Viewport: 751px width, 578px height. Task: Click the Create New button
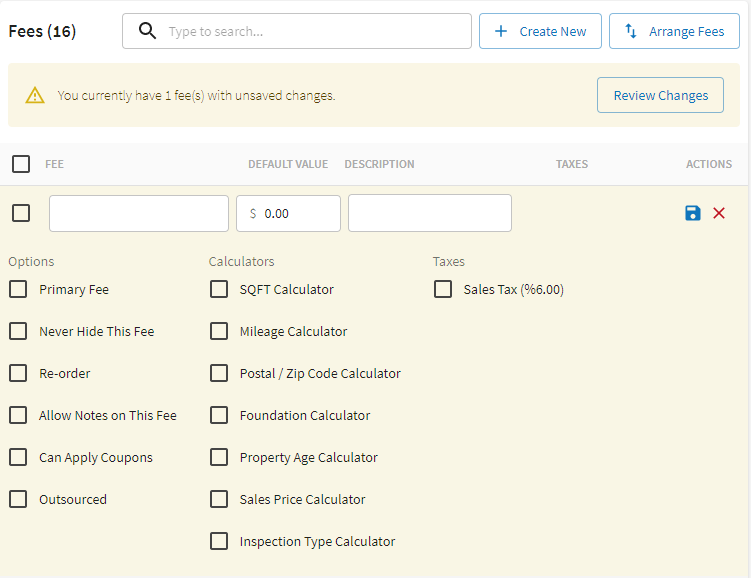coord(540,31)
